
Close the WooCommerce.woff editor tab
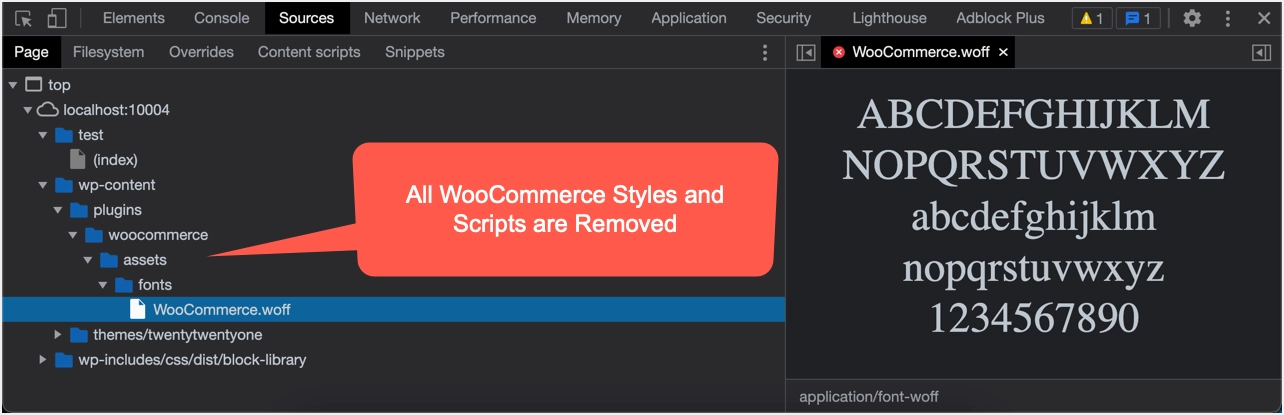coord(1003,52)
